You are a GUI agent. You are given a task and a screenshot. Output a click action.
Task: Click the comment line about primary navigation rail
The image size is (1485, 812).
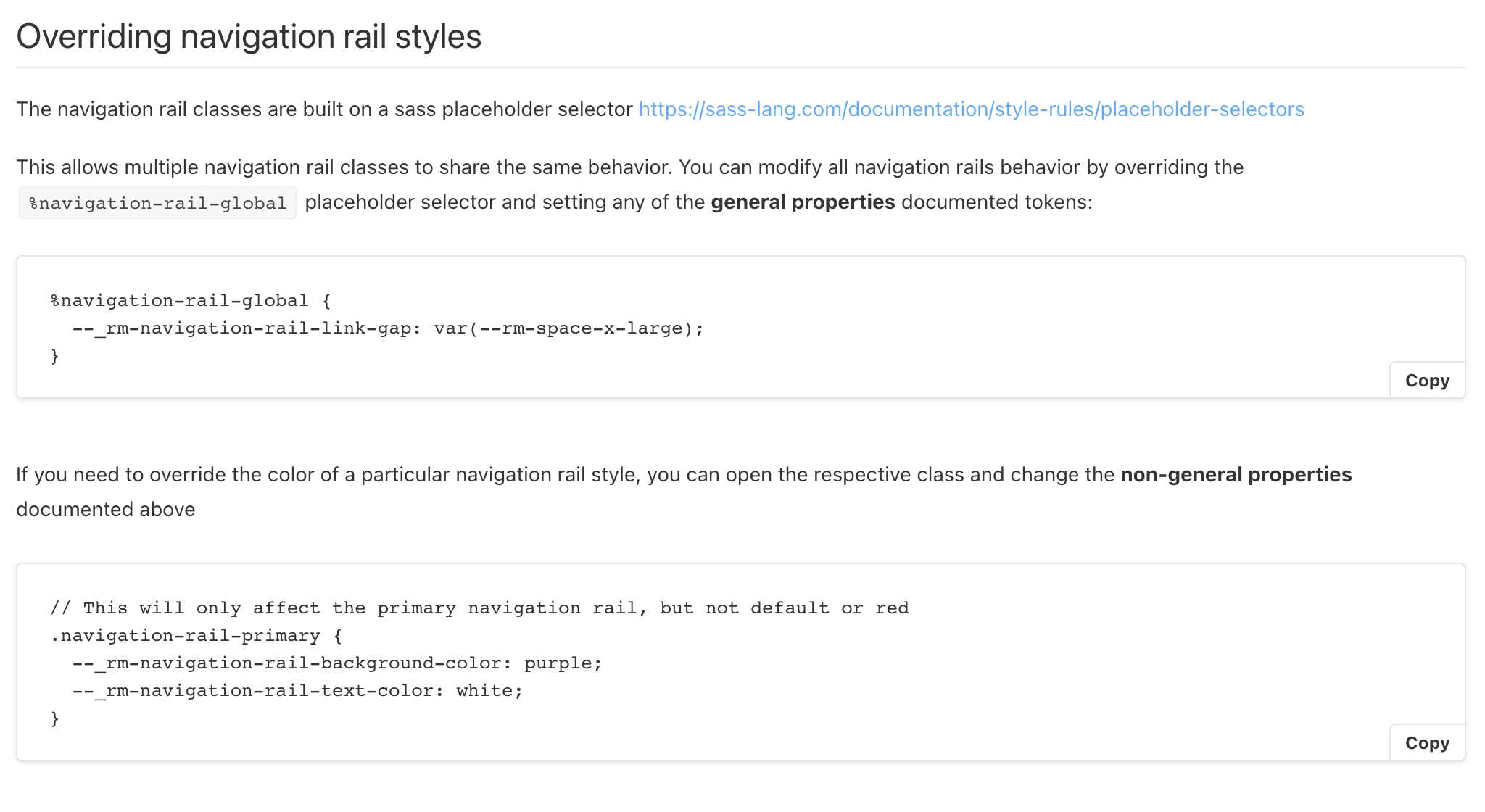(x=479, y=608)
